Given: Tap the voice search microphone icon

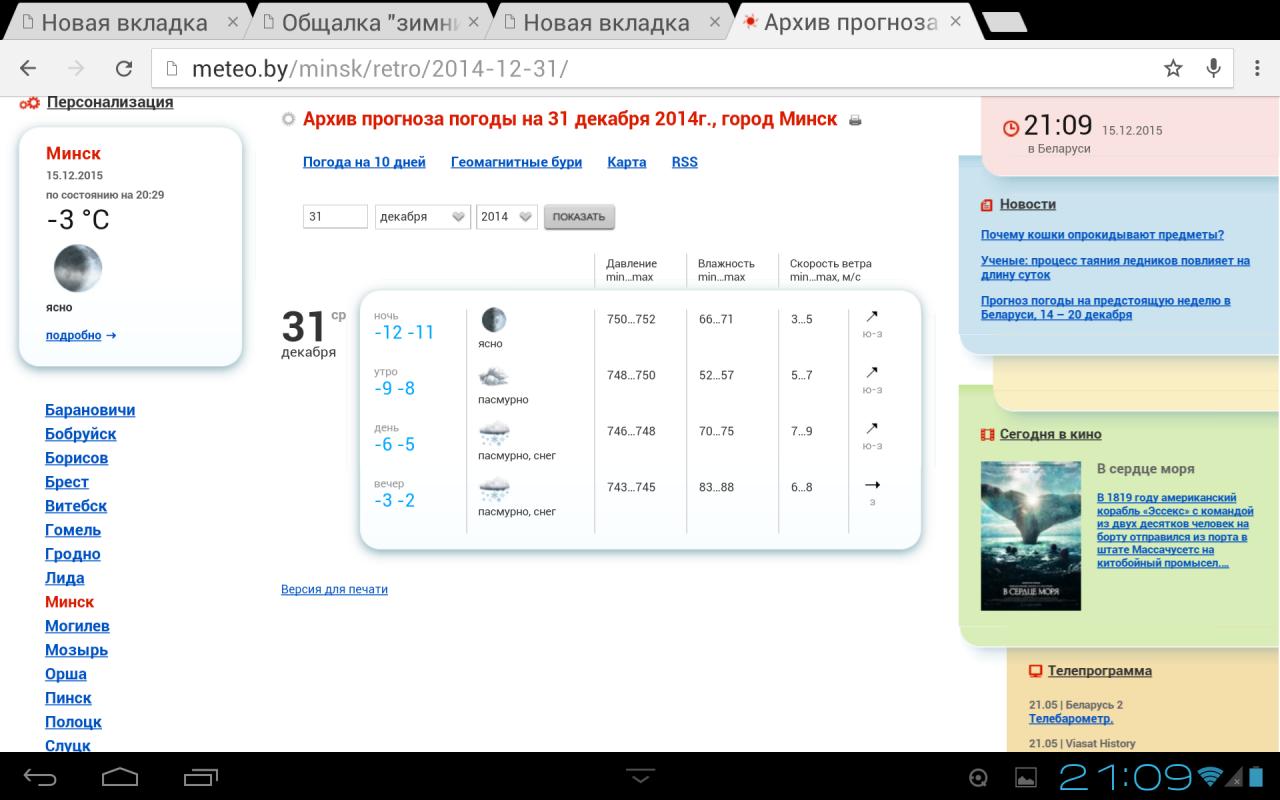Looking at the screenshot, I should click(1214, 68).
